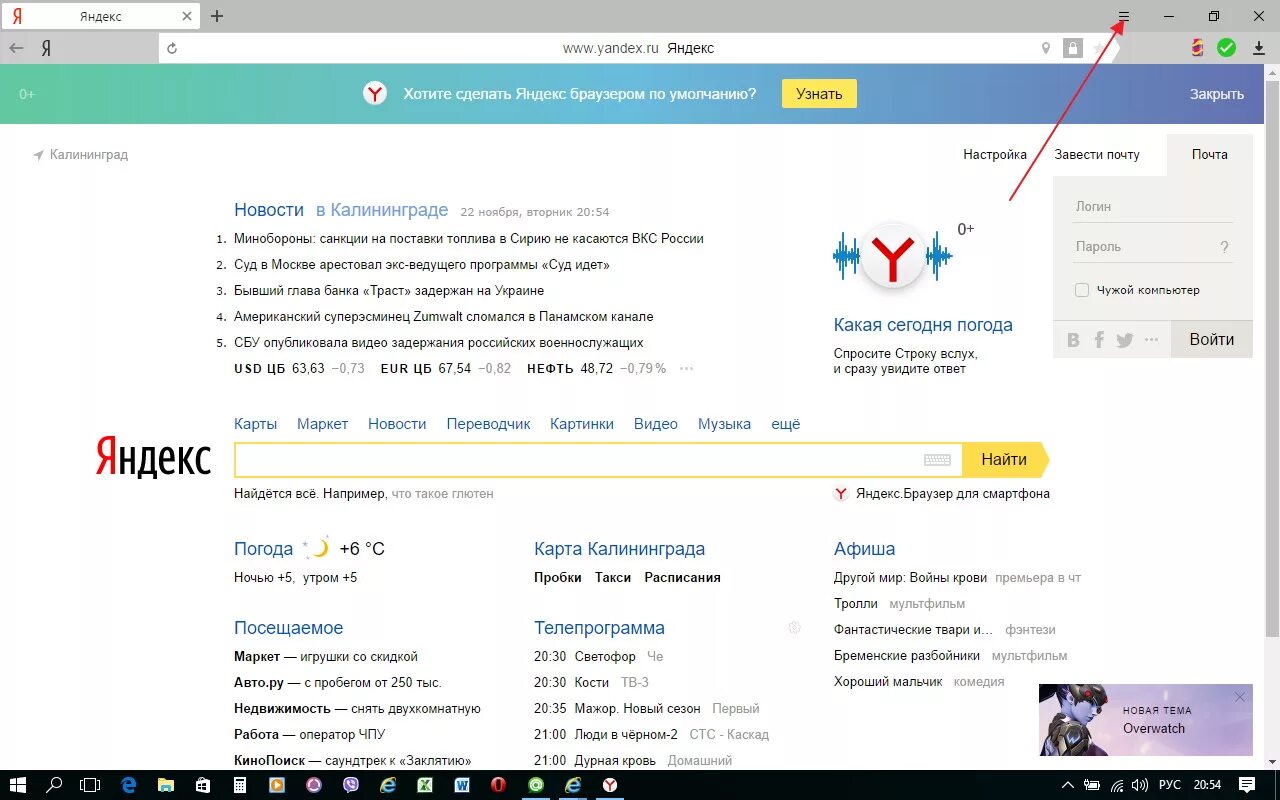
Task: Open the Афиша link
Action: pos(864,549)
